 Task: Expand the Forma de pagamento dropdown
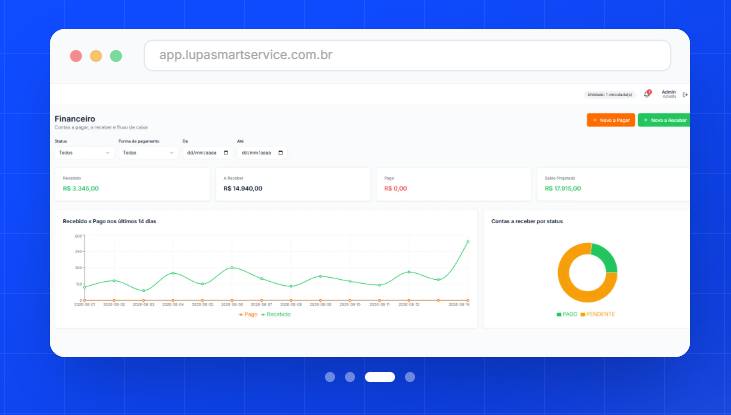148,153
